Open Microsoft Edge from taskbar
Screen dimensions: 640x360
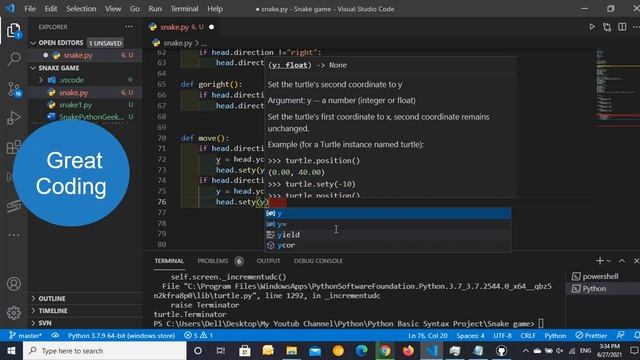pos(362,351)
